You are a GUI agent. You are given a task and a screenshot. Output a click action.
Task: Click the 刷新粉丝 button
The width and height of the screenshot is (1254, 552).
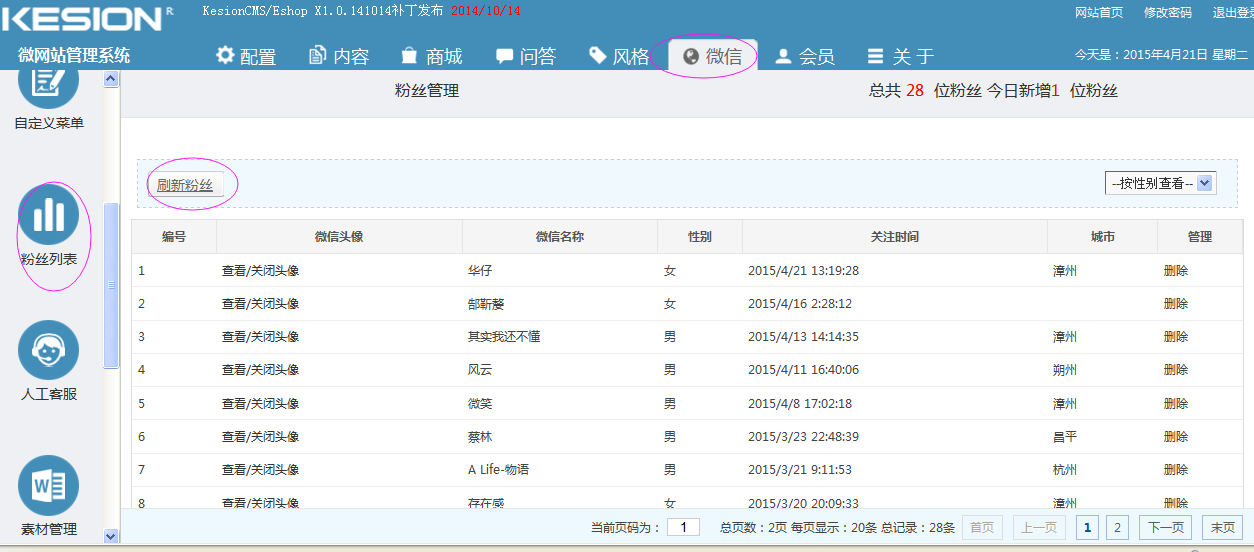click(185, 185)
